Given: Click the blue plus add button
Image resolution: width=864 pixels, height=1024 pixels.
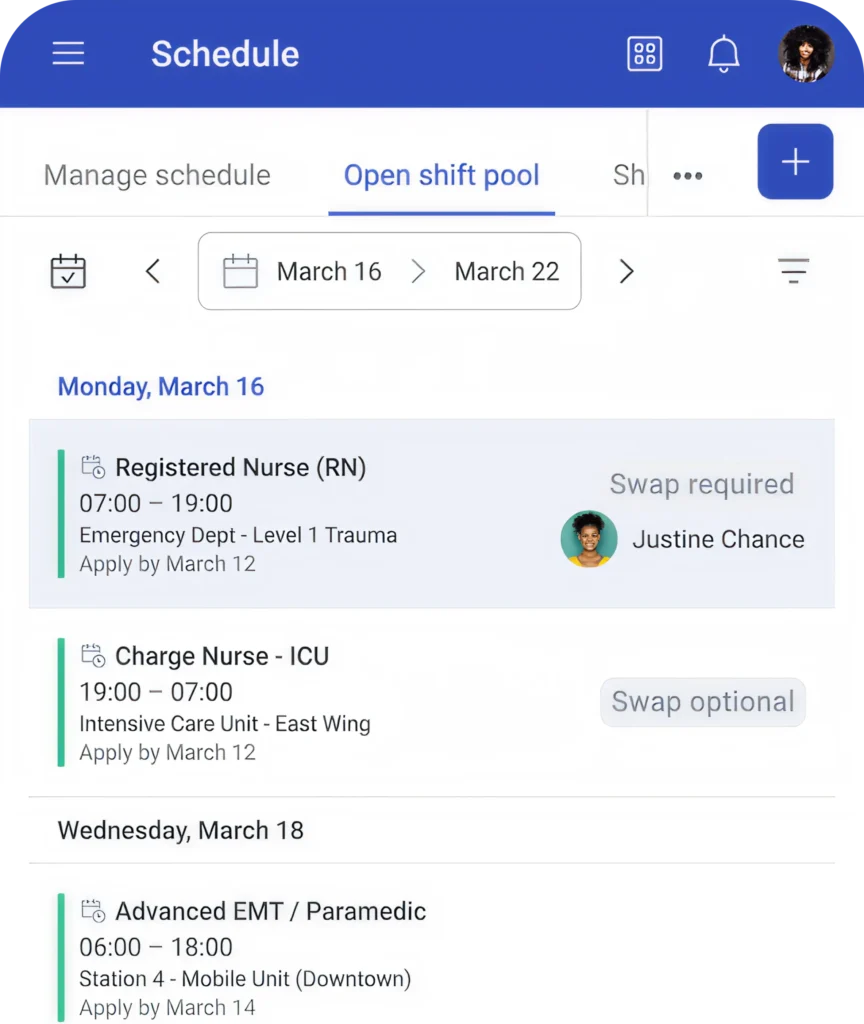Looking at the screenshot, I should (795, 162).
